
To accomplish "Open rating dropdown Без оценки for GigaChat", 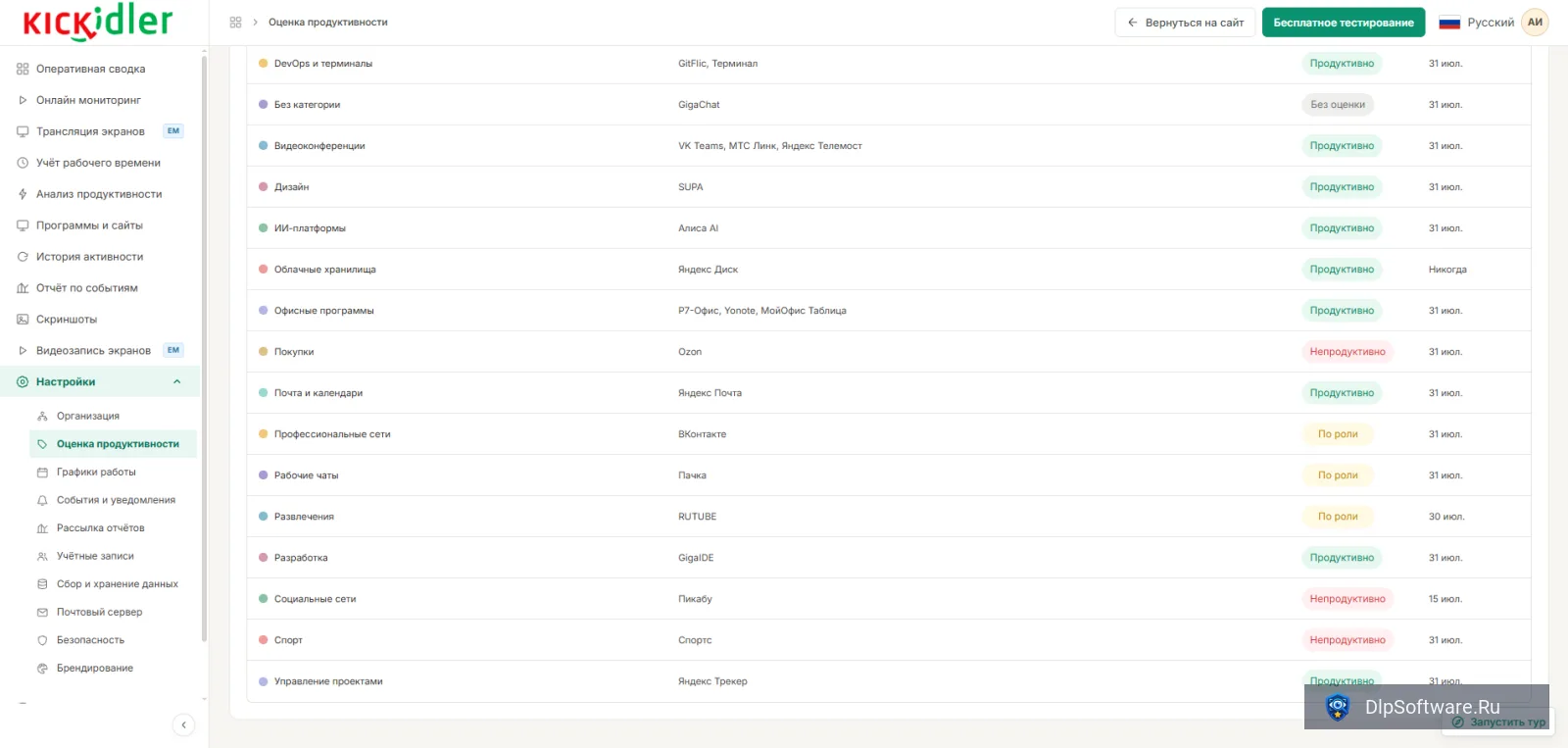I will pyautogui.click(x=1338, y=105).
